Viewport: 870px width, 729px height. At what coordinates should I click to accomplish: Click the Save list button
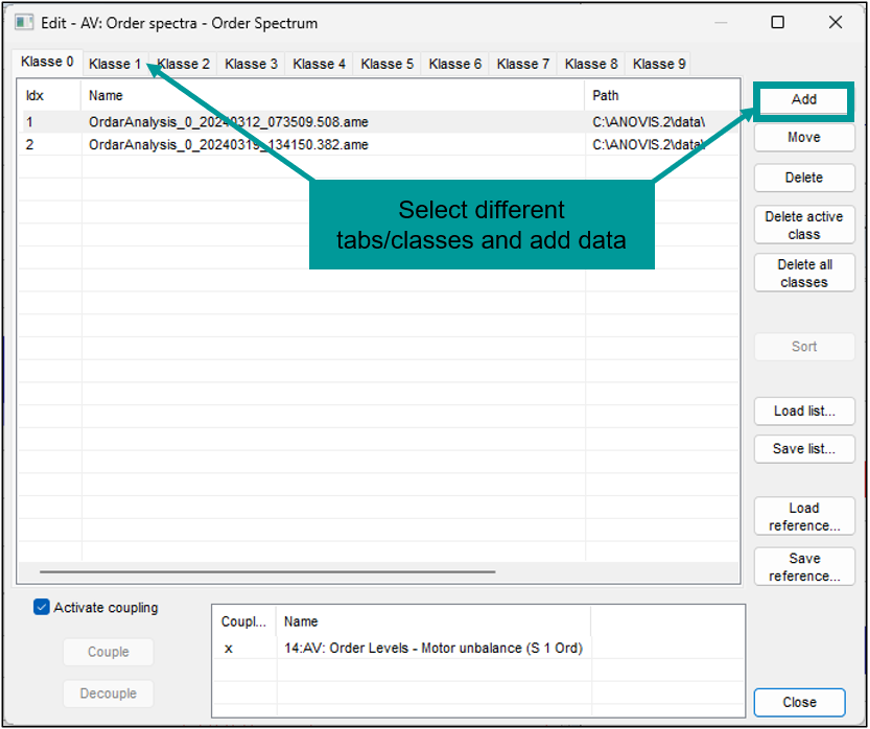(x=804, y=448)
